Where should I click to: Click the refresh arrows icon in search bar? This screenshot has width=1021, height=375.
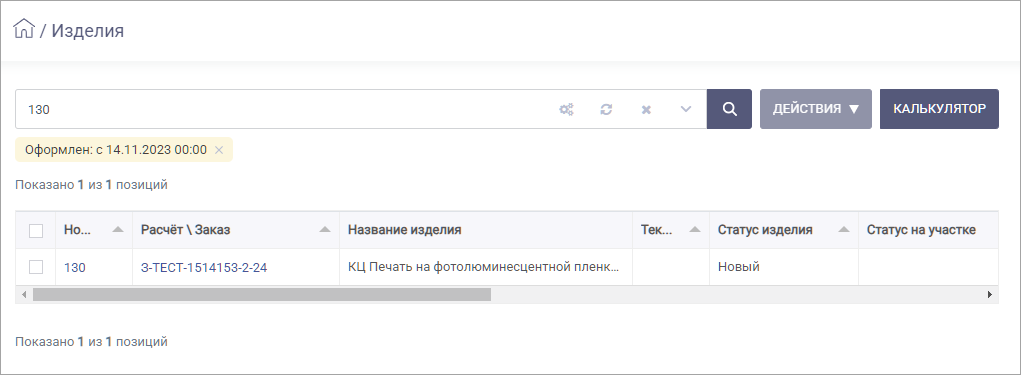coord(606,109)
